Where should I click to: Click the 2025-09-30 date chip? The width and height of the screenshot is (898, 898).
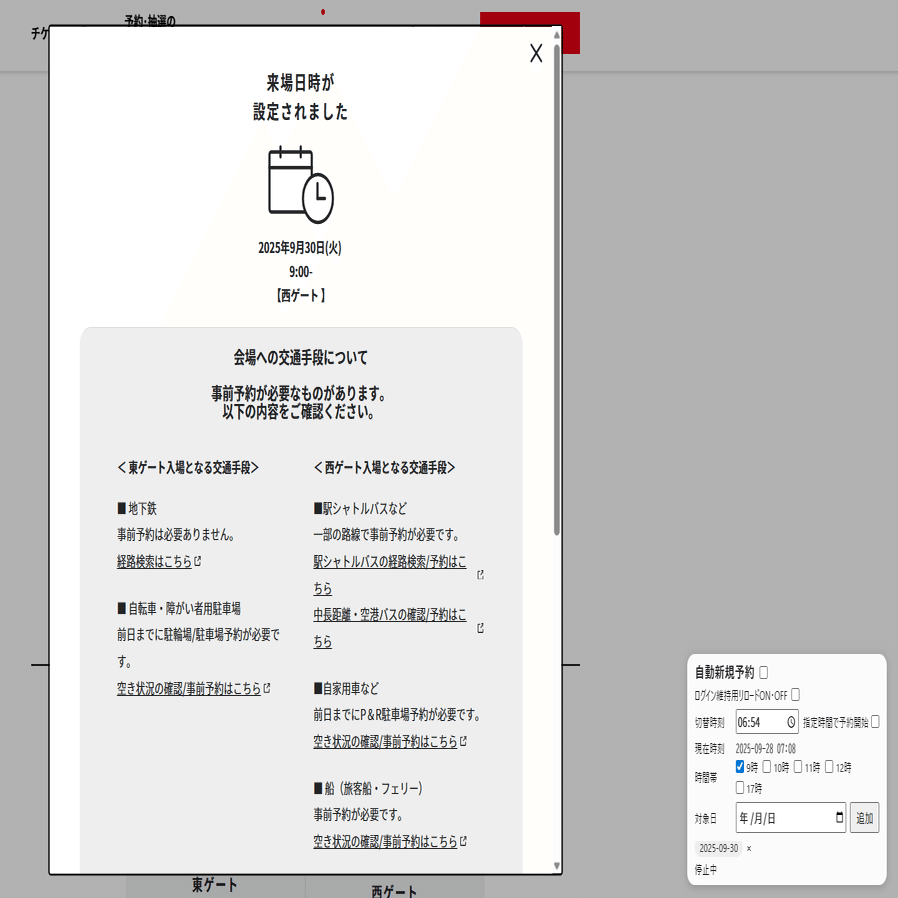pos(719,848)
